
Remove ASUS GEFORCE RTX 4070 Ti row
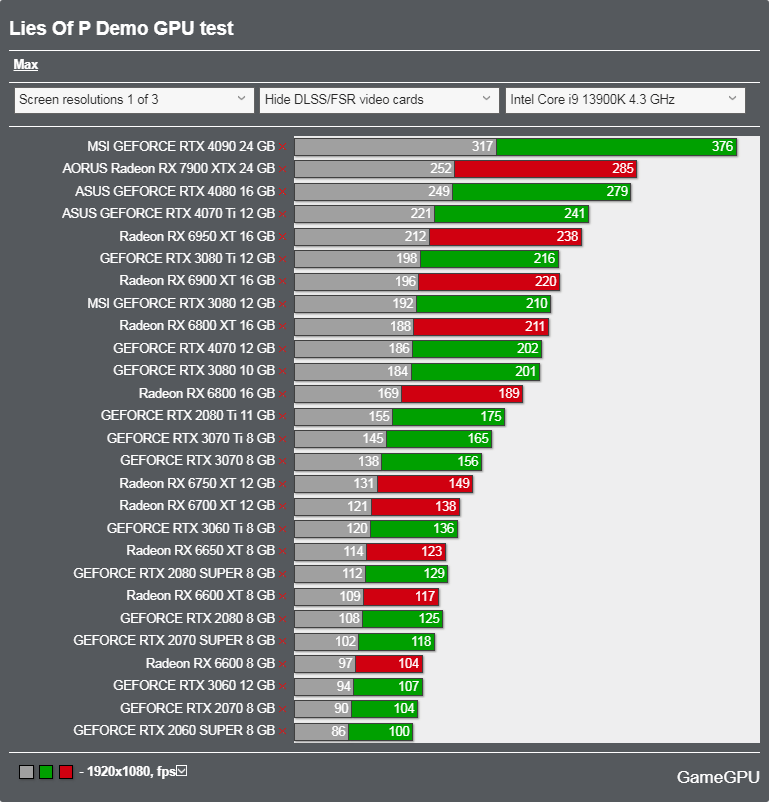(282, 214)
